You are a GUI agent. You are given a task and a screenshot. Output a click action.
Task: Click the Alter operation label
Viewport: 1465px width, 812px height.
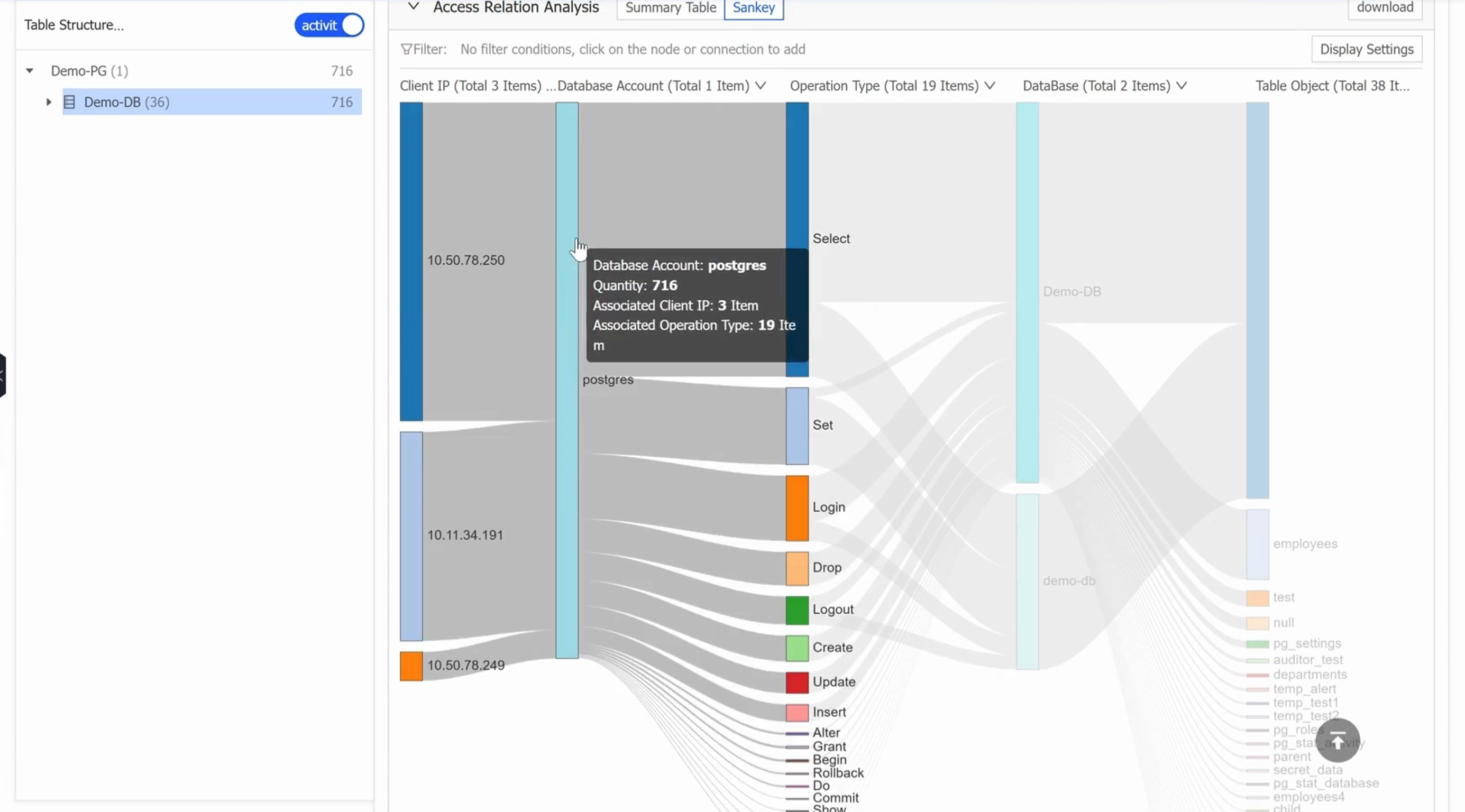[826, 733]
